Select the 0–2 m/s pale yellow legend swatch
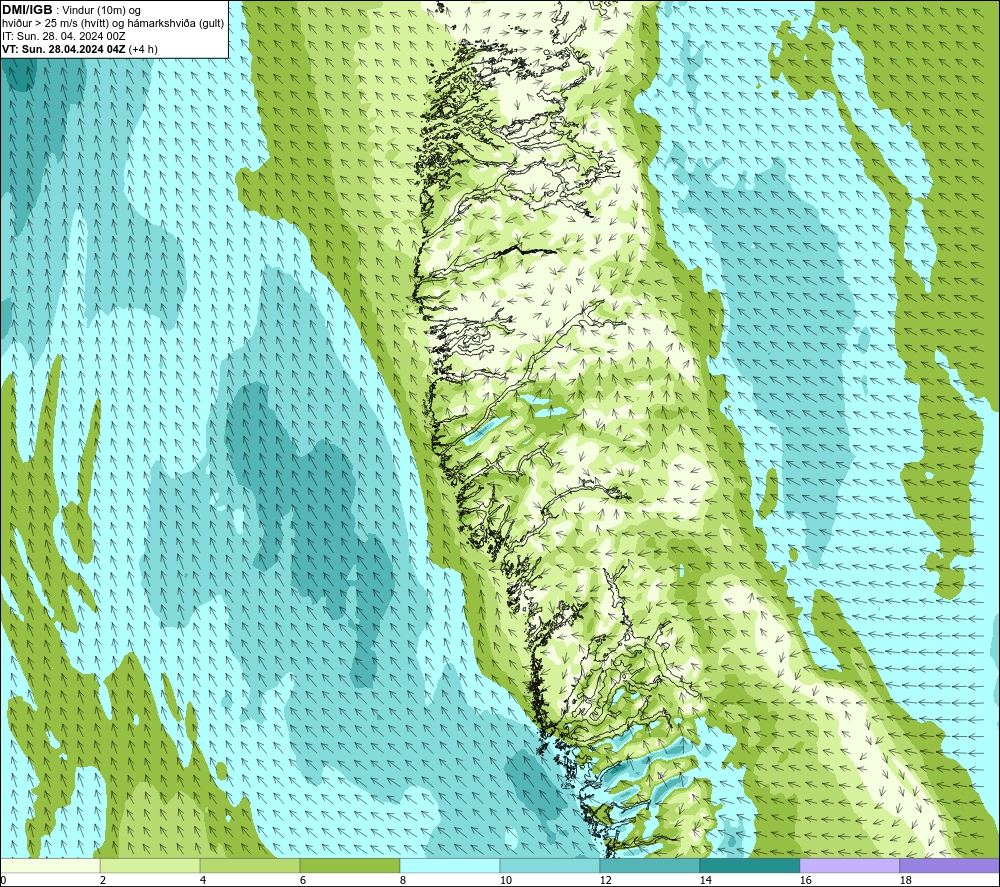 [50, 866]
